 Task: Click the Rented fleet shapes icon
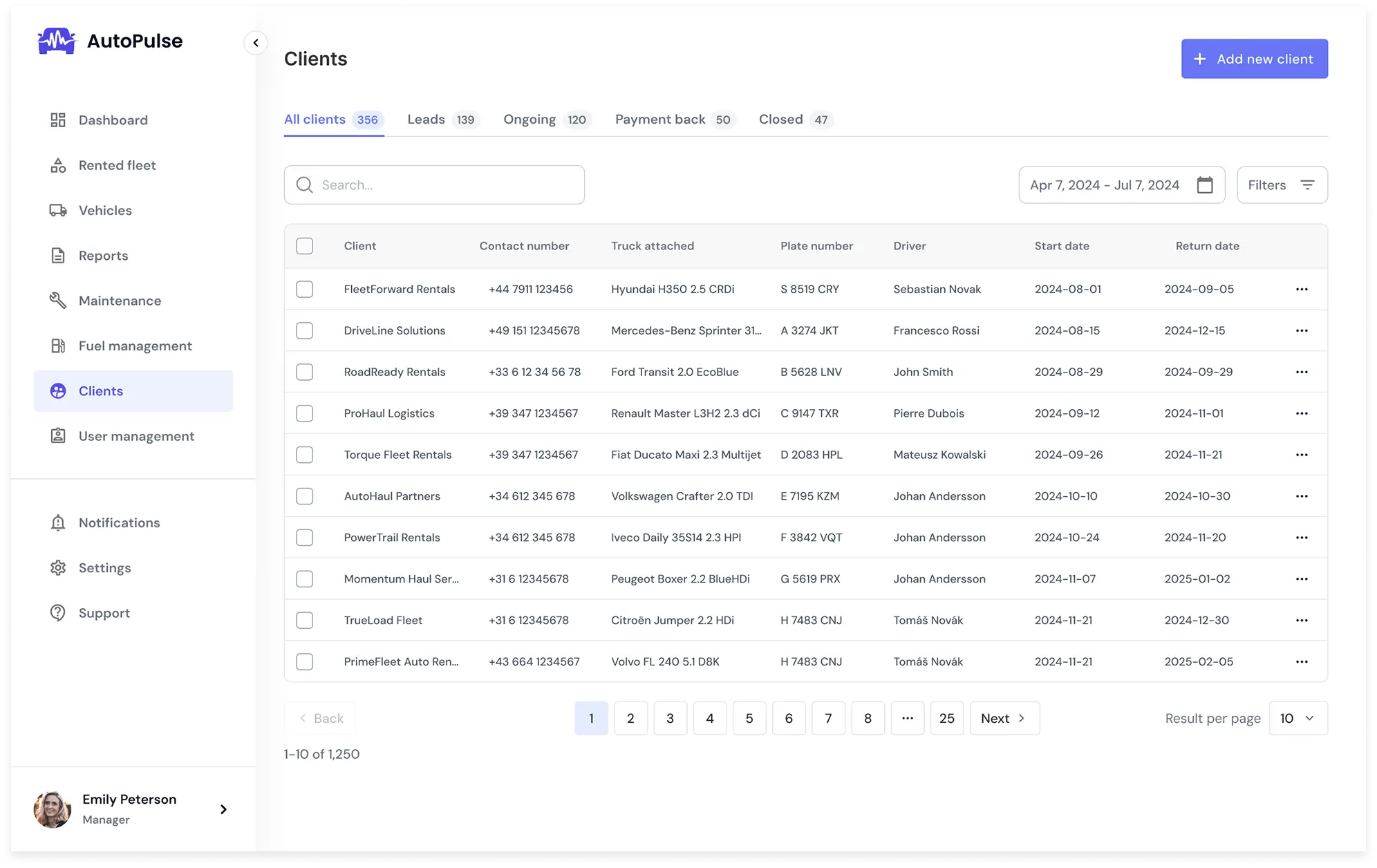pyautogui.click(x=58, y=165)
